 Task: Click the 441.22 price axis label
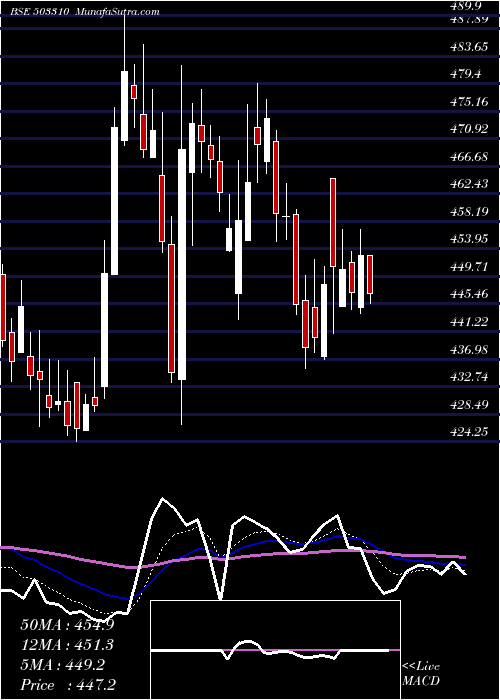click(x=467, y=321)
